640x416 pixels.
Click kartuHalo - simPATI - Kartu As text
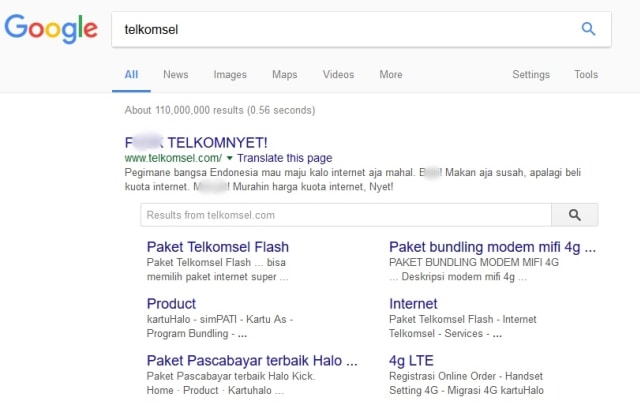coord(220,319)
